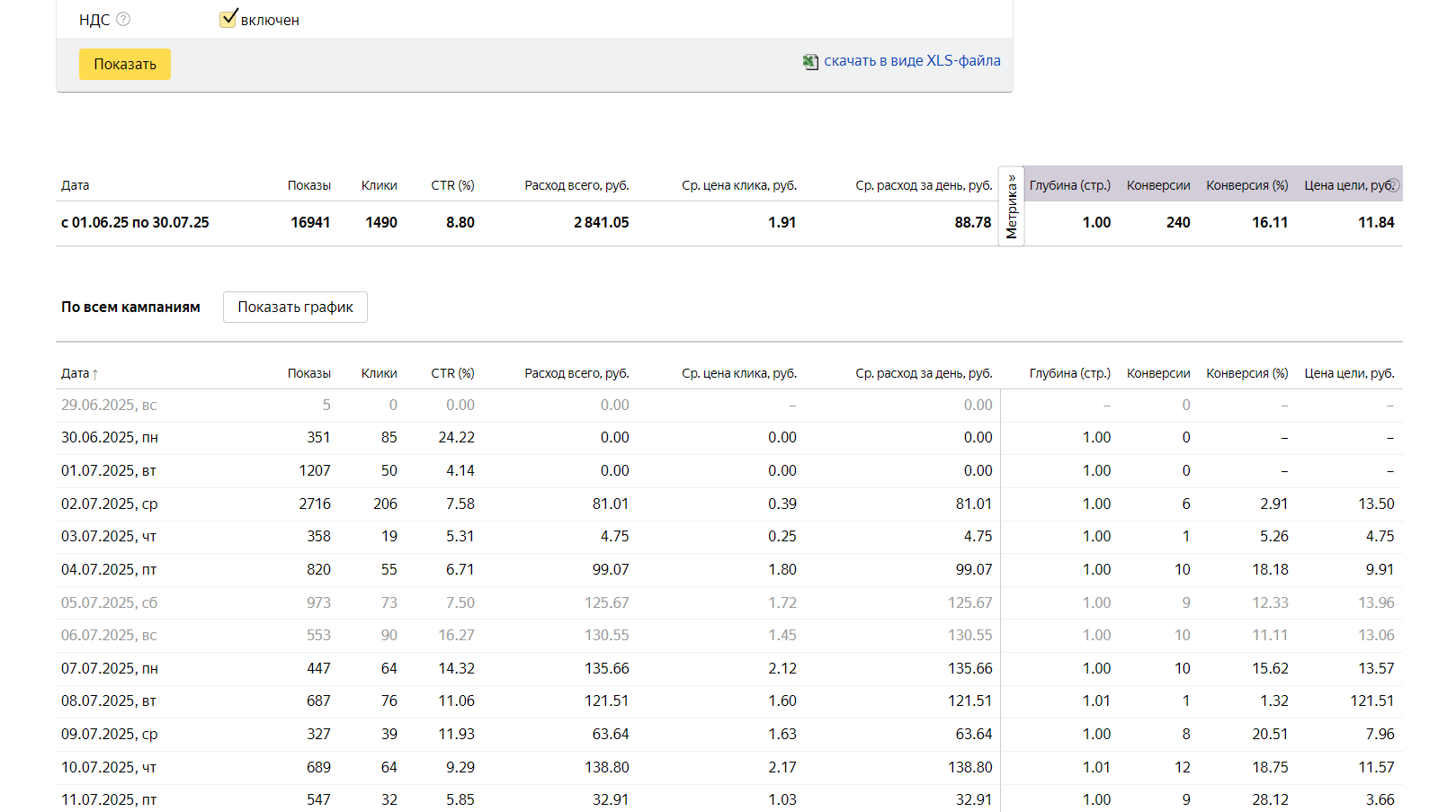Click the Excel file icon
1456x812 pixels.
pos(810,61)
